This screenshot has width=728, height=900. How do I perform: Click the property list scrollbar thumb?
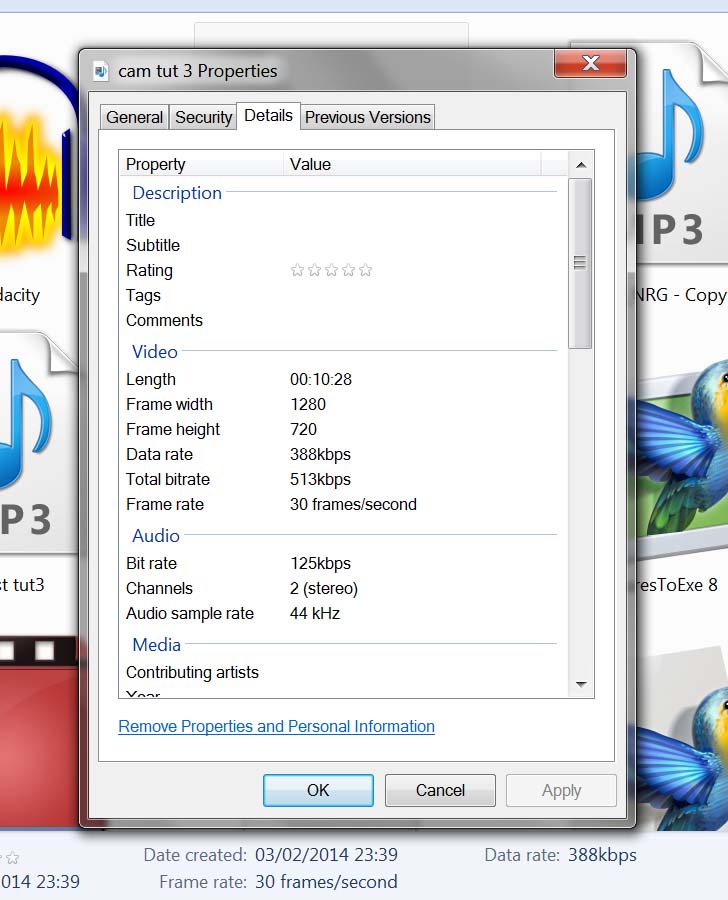tap(580, 263)
